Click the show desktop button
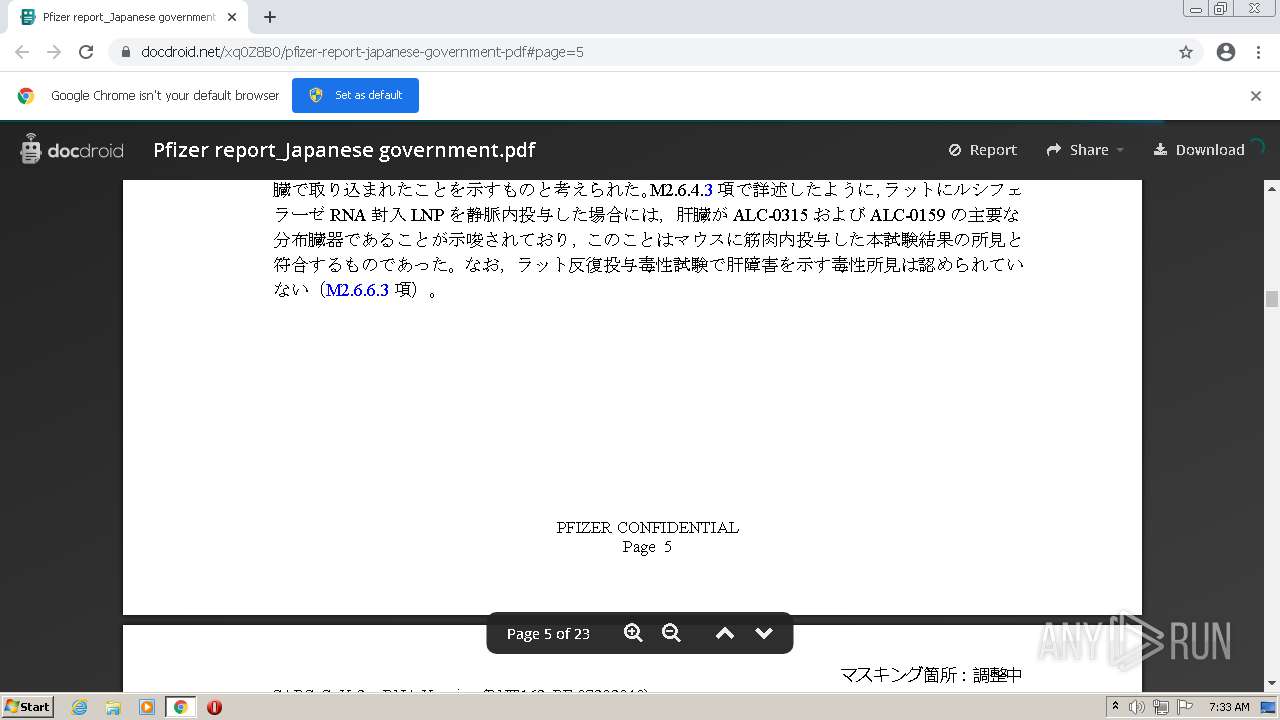Viewport: 1280px width, 720px height. [x=1270, y=707]
